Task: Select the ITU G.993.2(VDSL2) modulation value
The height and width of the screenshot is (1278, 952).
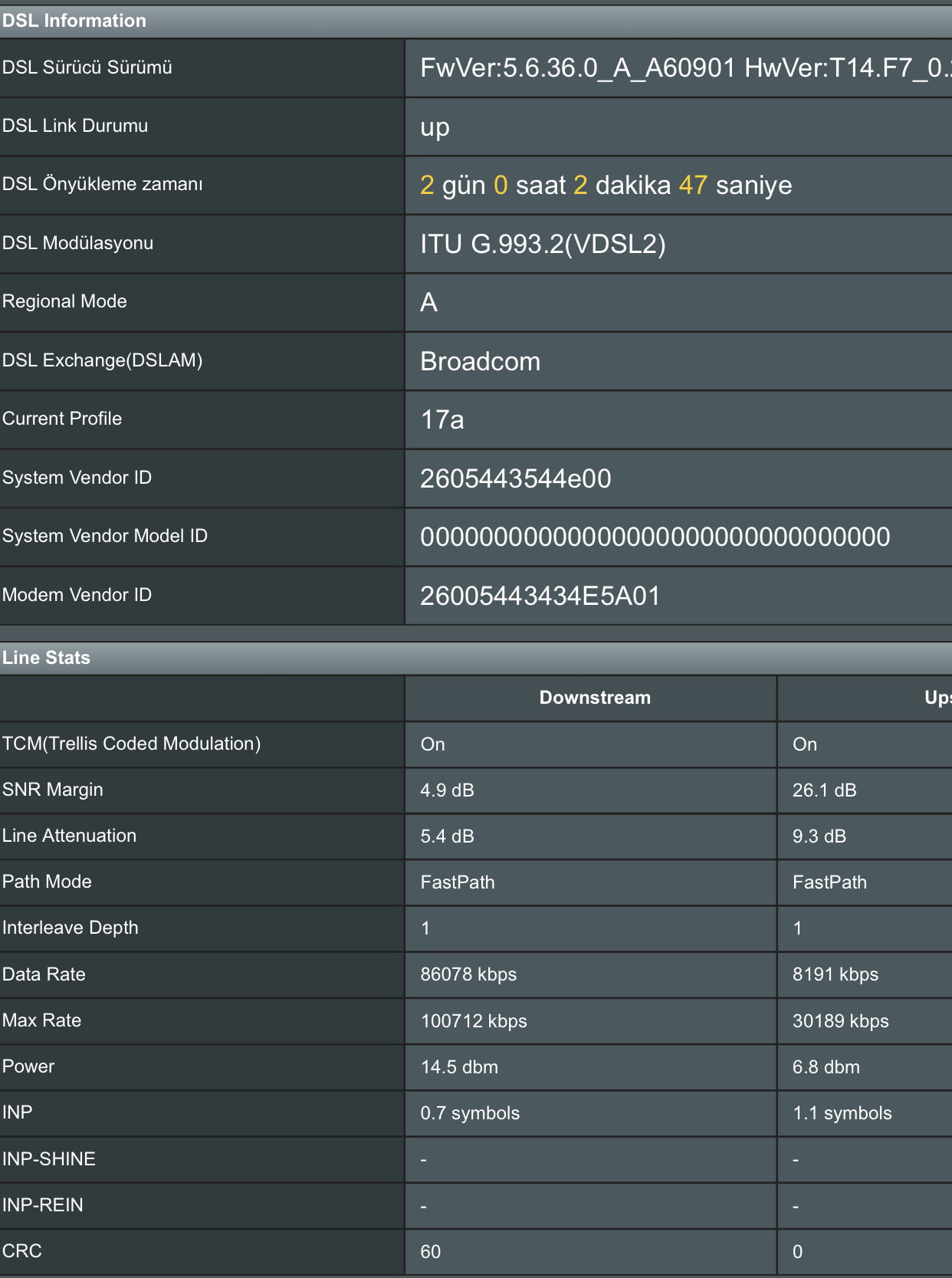Action: click(x=543, y=244)
